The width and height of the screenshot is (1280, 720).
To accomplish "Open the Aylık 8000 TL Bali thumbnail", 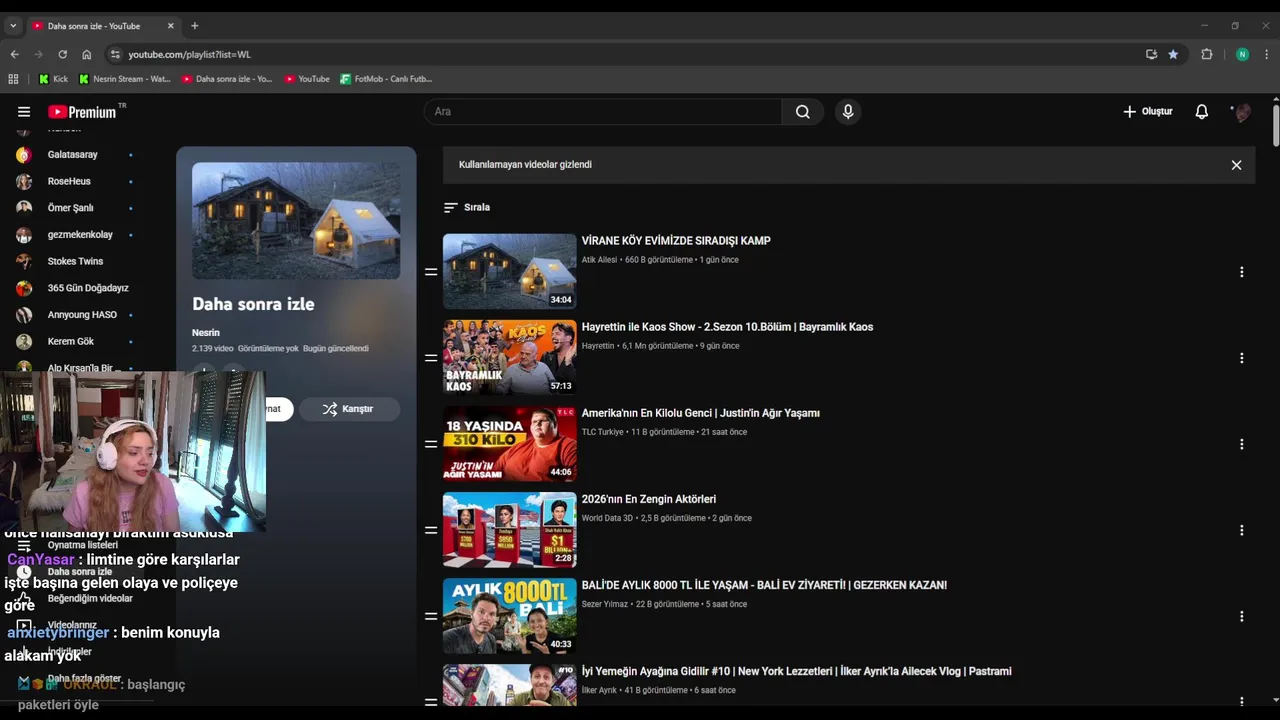I will tap(510, 615).
